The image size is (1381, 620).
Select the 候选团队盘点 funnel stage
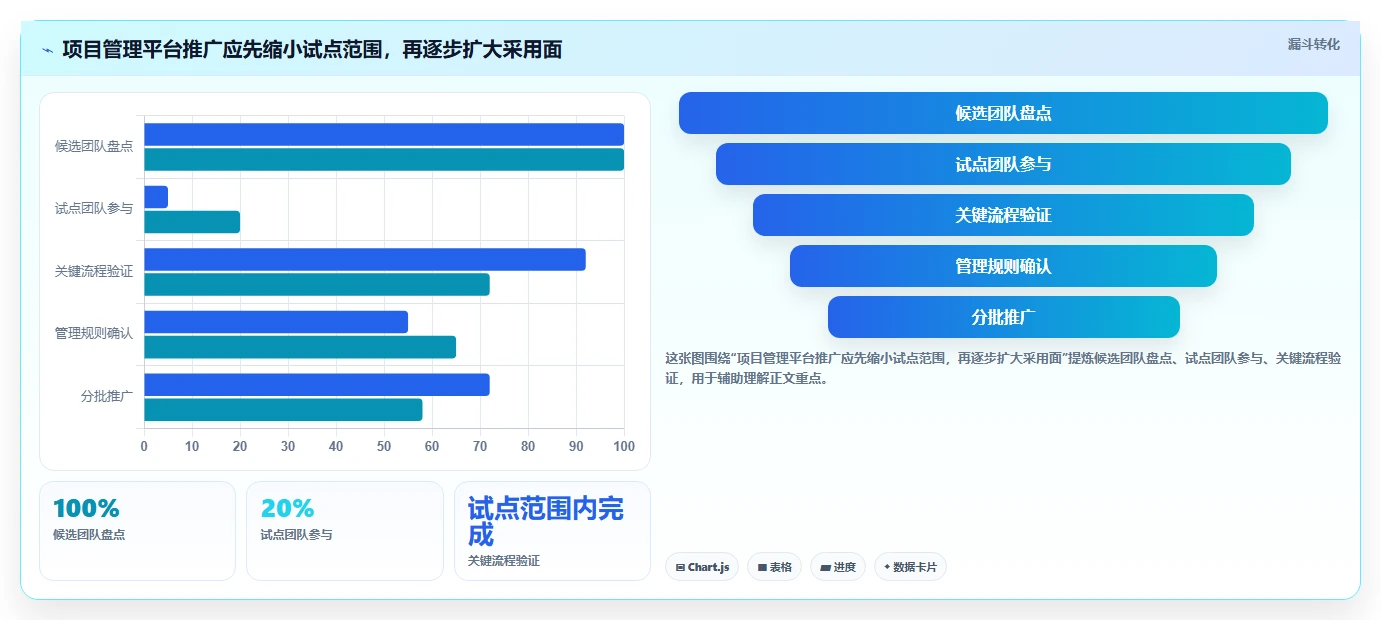(x=1003, y=113)
